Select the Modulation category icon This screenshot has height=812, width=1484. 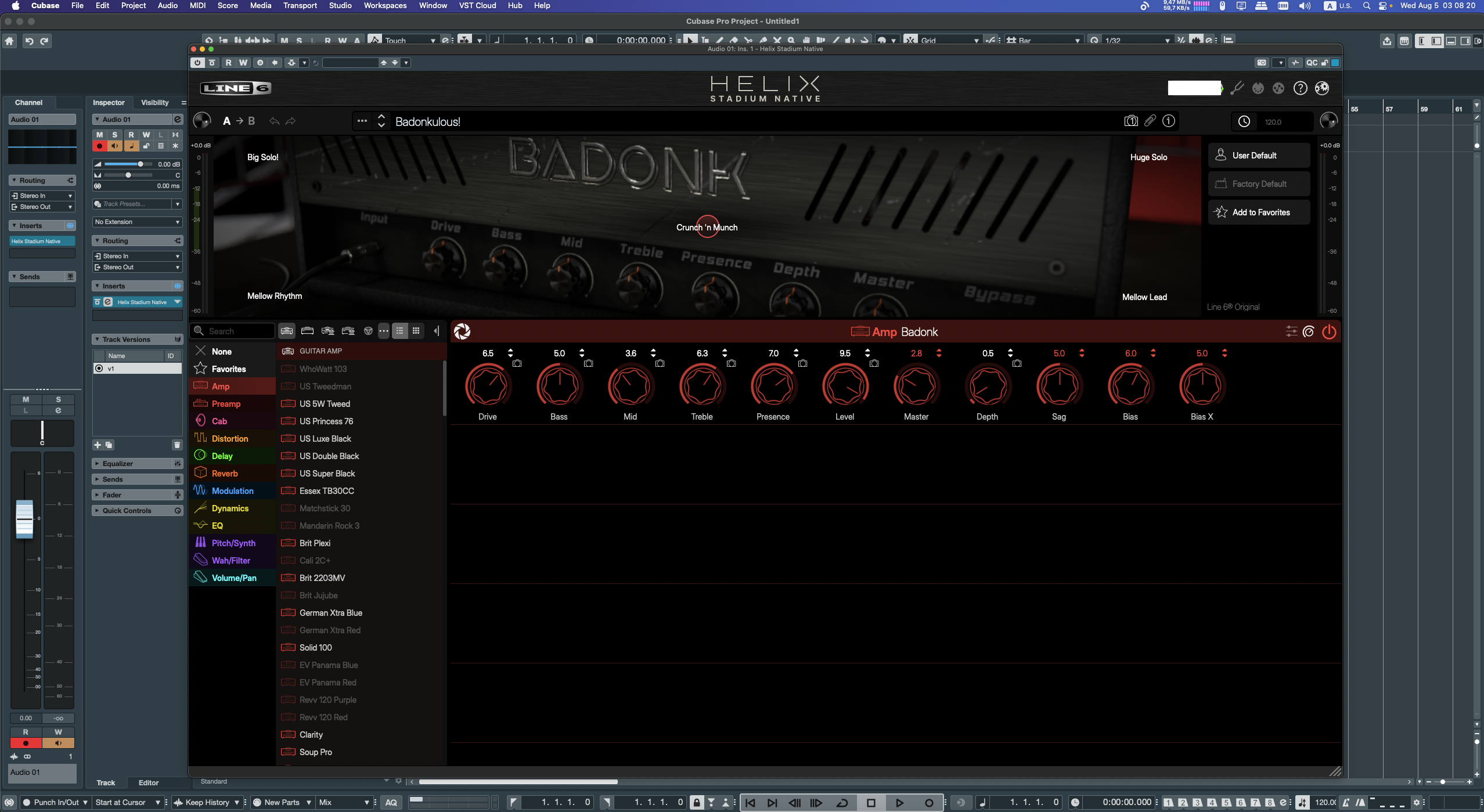pyautogui.click(x=200, y=490)
